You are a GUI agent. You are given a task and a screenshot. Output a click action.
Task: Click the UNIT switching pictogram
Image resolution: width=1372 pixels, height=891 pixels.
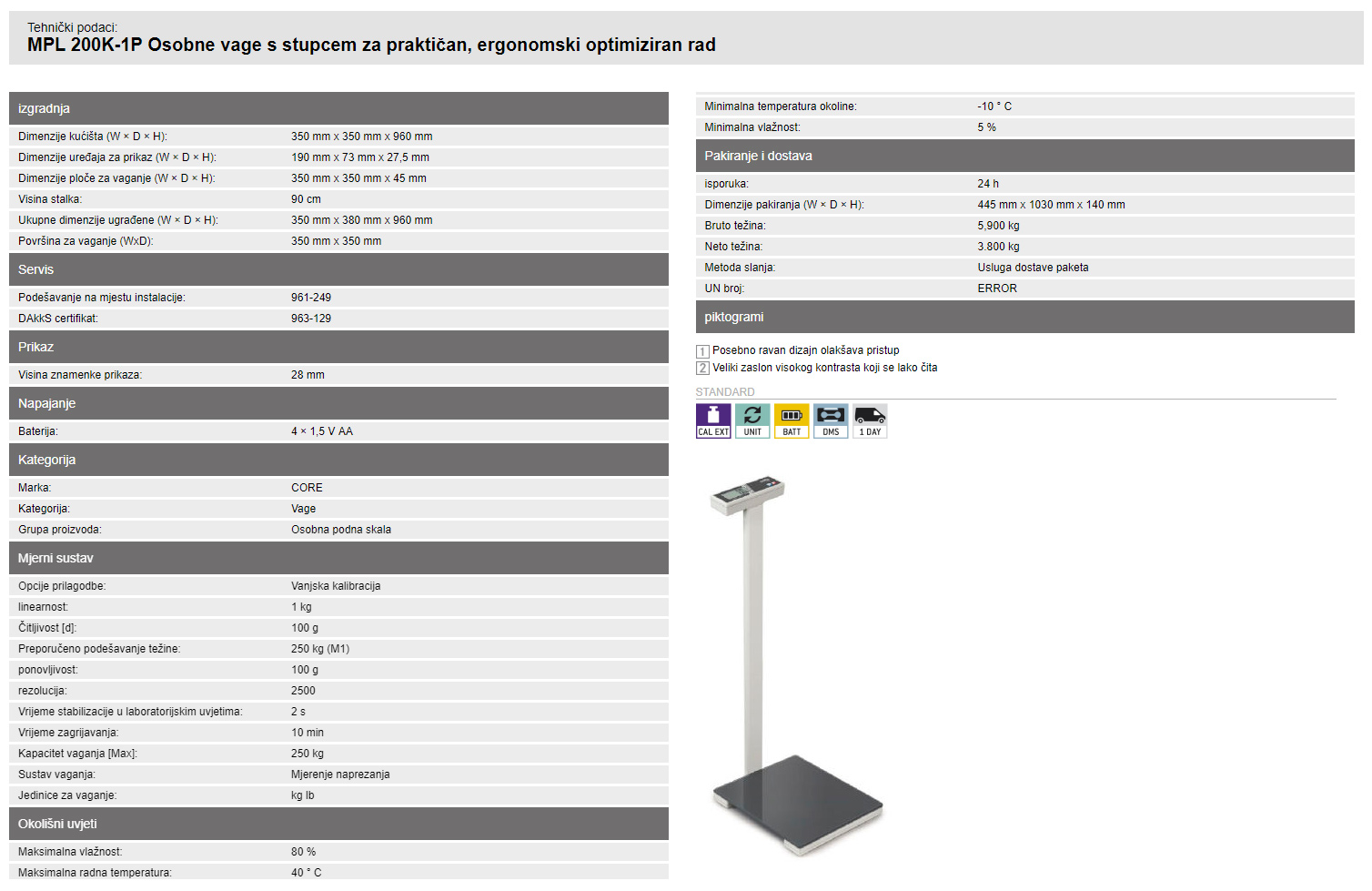click(x=752, y=420)
